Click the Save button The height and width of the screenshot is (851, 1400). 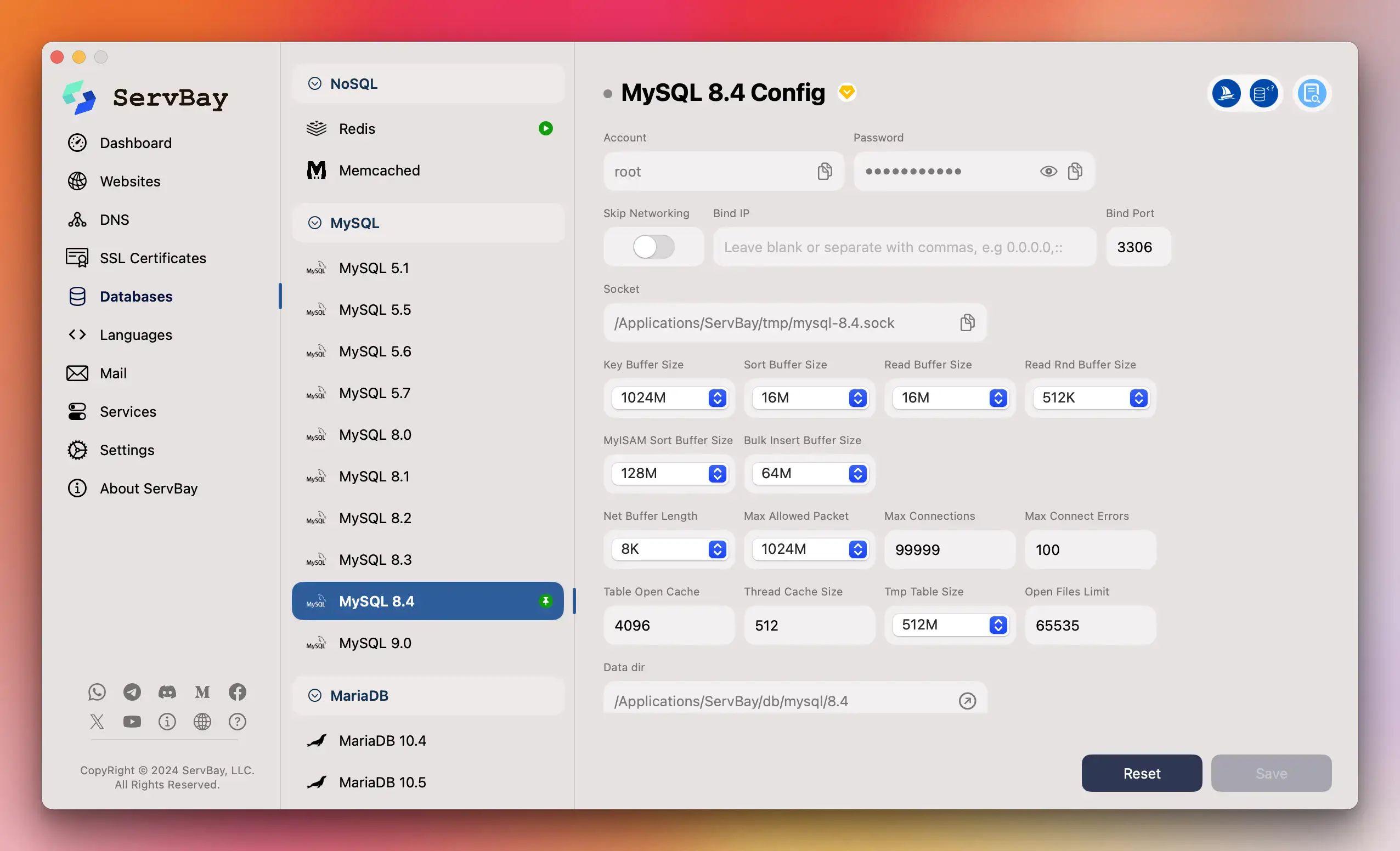pyautogui.click(x=1271, y=773)
